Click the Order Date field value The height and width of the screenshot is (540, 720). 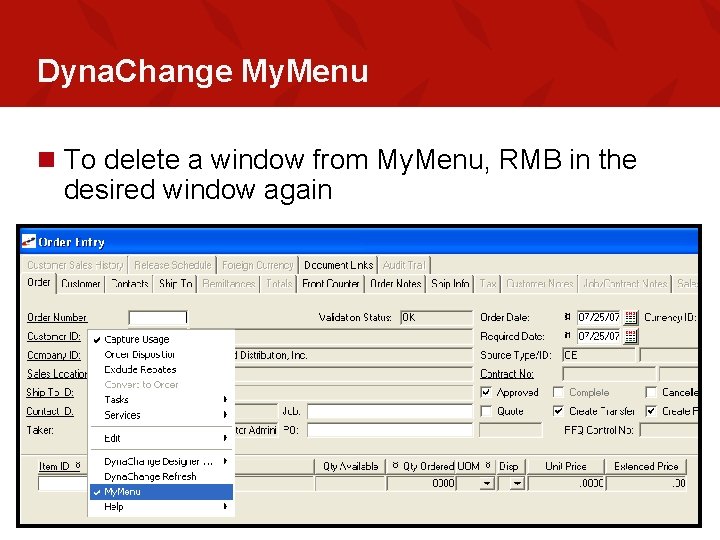[x=599, y=317]
